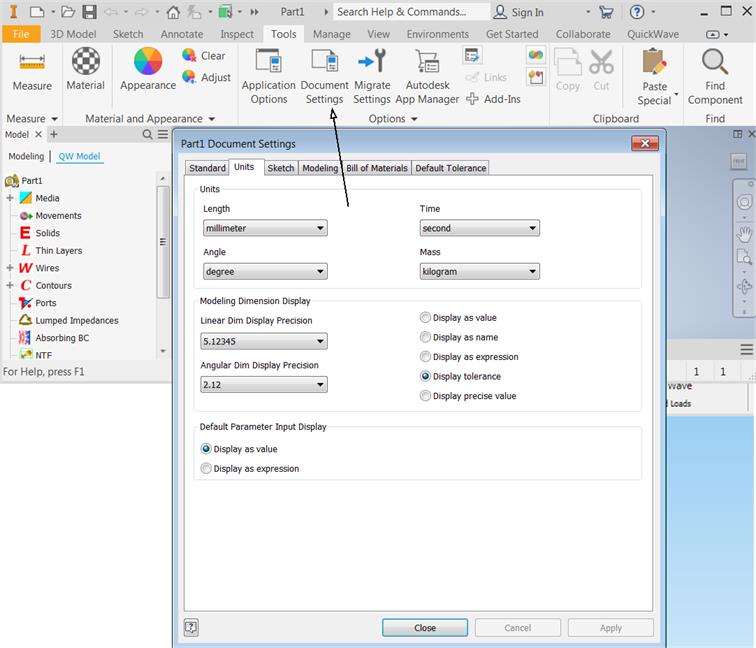Click the Open folder icon in quick access toolbar
Image resolution: width=756 pixels, height=648 pixels.
coord(68,12)
